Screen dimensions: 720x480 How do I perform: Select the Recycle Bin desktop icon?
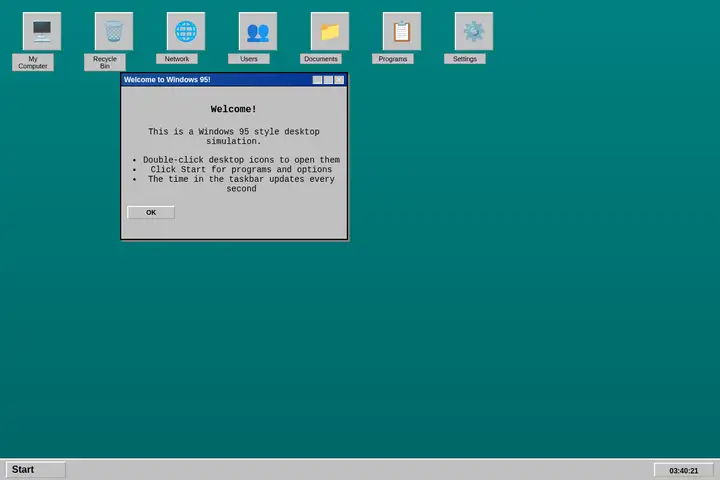click(x=114, y=31)
